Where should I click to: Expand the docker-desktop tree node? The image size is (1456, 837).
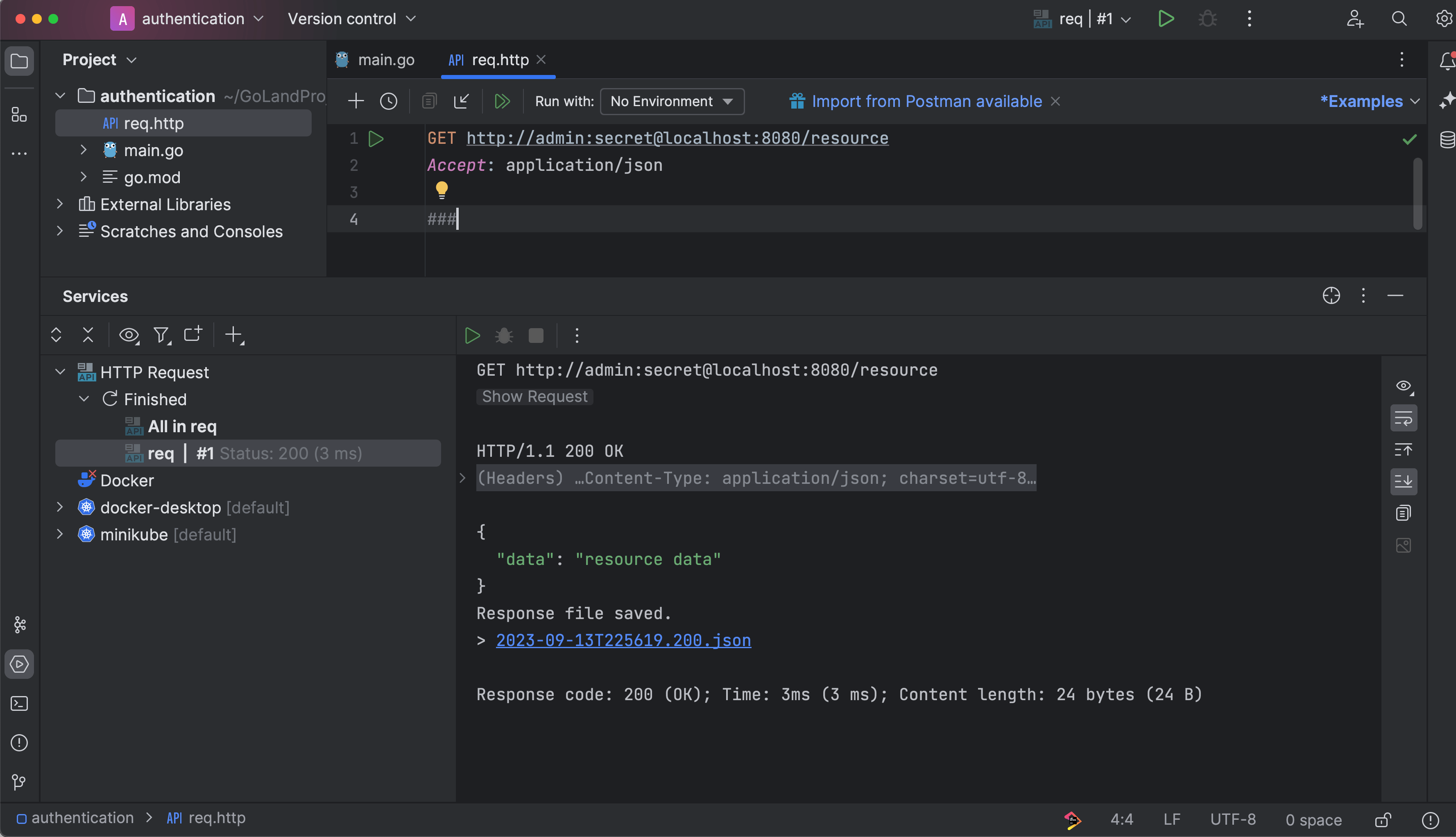click(60, 507)
